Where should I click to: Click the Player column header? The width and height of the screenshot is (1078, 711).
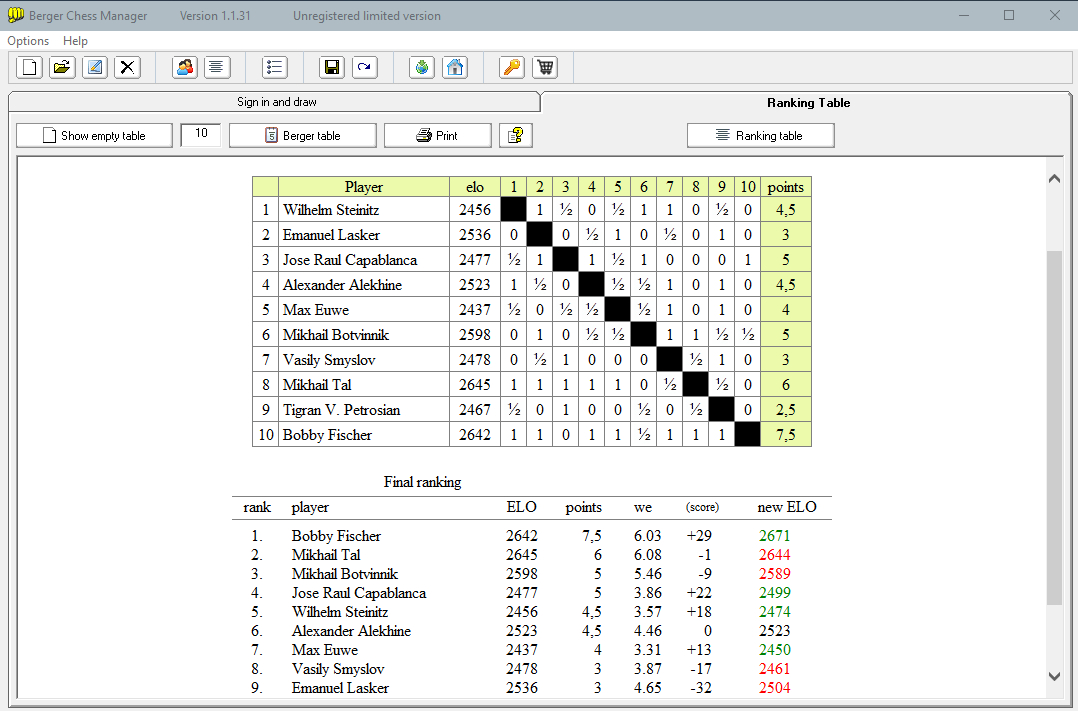[x=364, y=187]
